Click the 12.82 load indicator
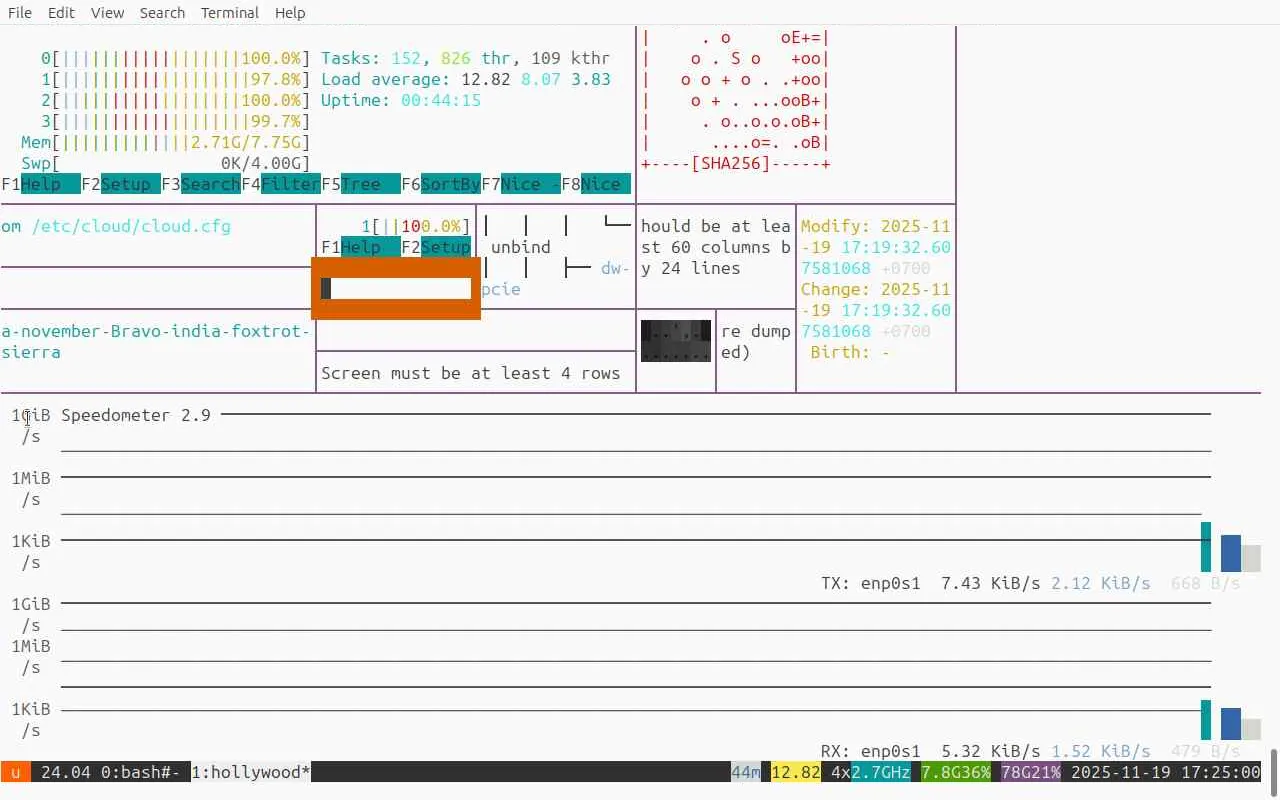Image resolution: width=1280 pixels, height=800 pixels. [796, 772]
